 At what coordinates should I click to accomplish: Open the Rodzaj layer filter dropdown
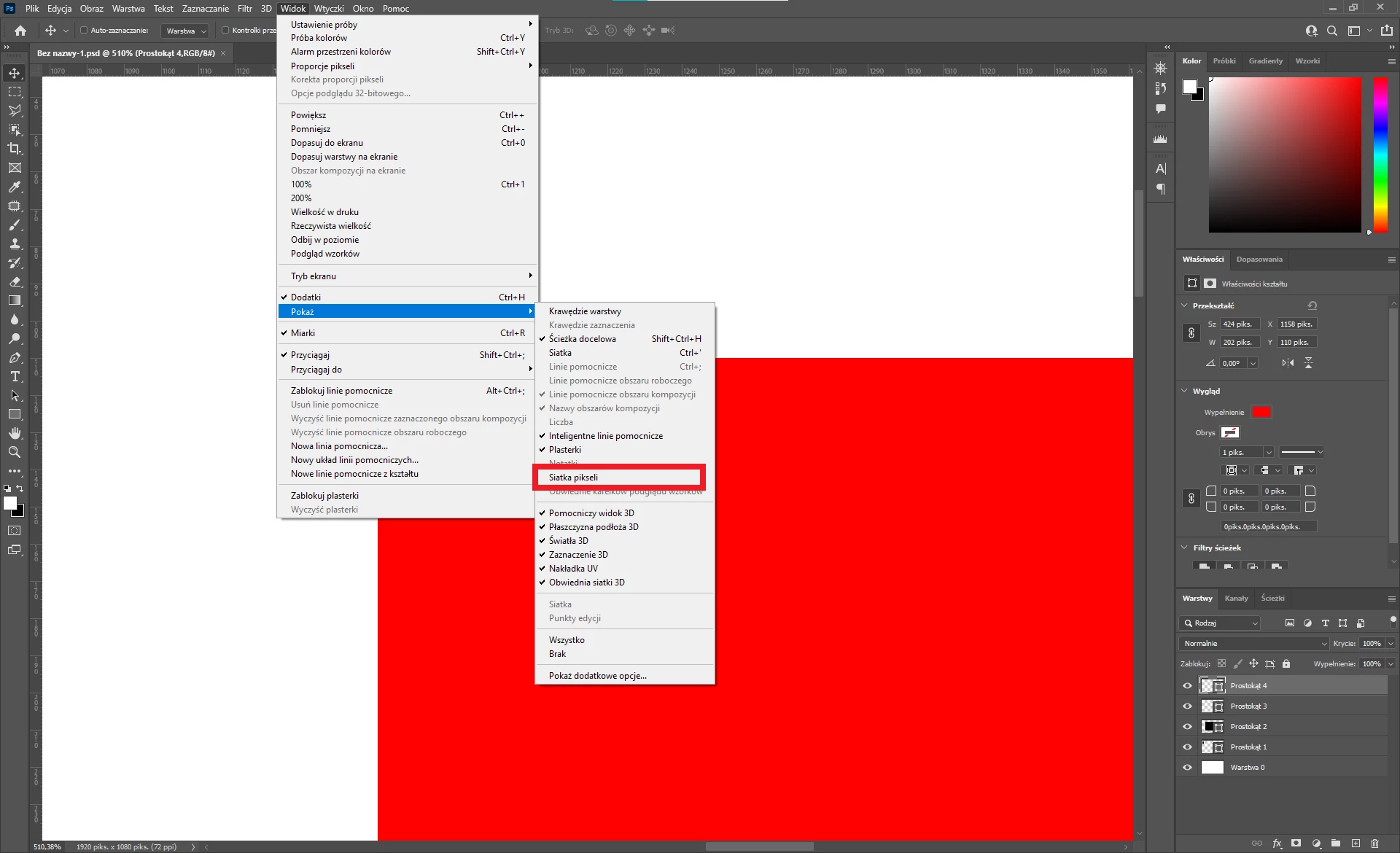pos(1220,623)
